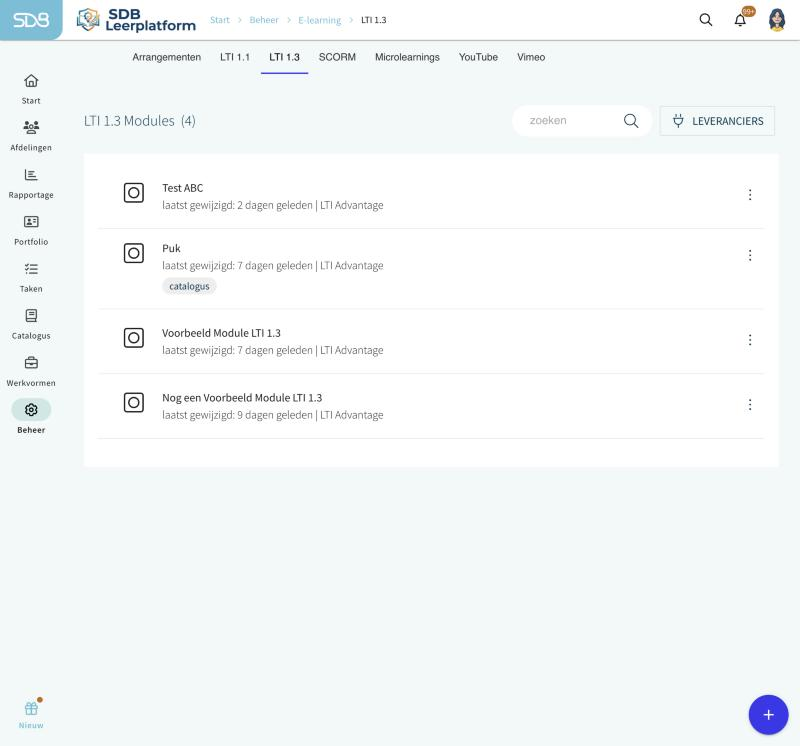Viewport: 800px width, 746px height.
Task: Click 'laatst gewijzigd: 9 dagen geleden' text
Action: pyautogui.click(x=237, y=415)
